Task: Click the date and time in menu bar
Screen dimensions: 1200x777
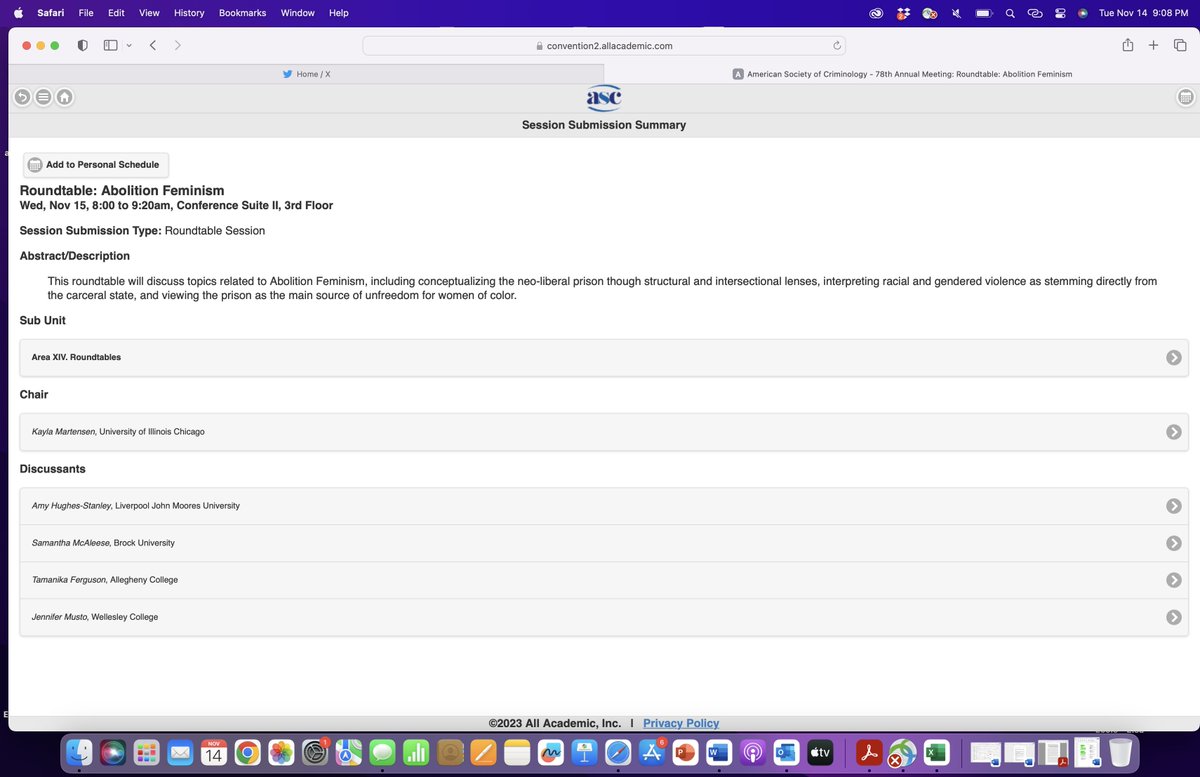Action: [1142, 13]
